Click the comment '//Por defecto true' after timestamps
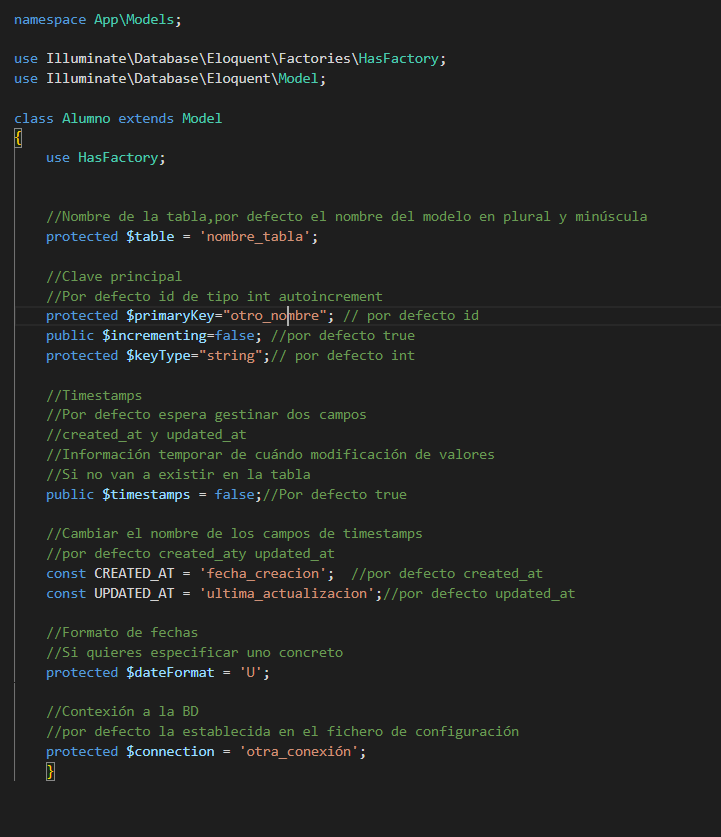The width and height of the screenshot is (721, 837). click(335, 494)
